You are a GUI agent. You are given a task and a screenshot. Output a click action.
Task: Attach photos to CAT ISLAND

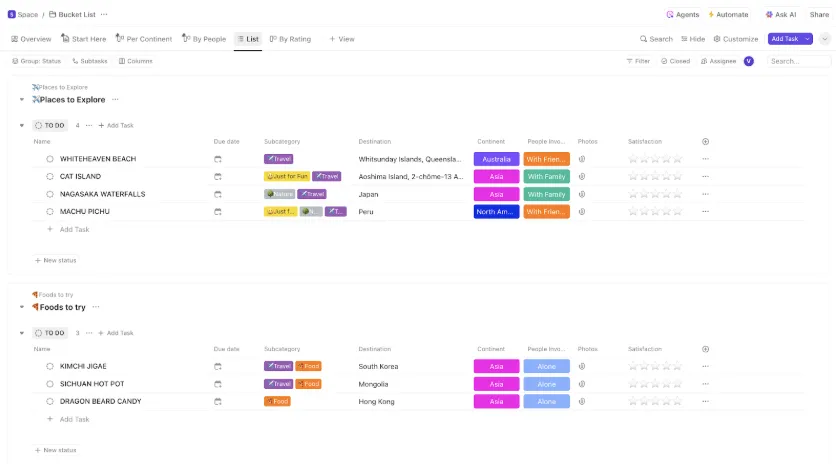pyautogui.click(x=582, y=177)
